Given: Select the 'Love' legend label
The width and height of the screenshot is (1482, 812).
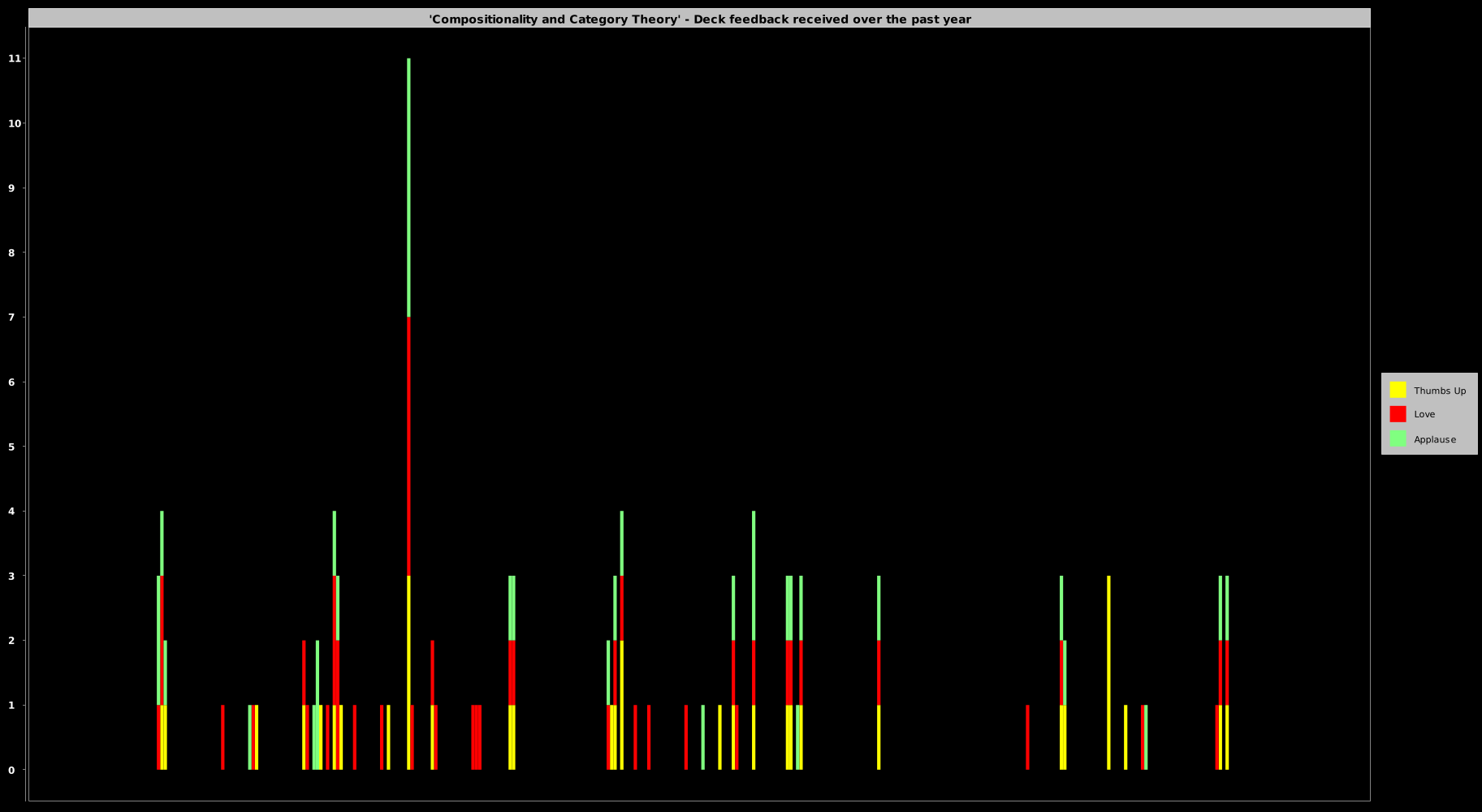Looking at the screenshot, I should coord(1424,414).
